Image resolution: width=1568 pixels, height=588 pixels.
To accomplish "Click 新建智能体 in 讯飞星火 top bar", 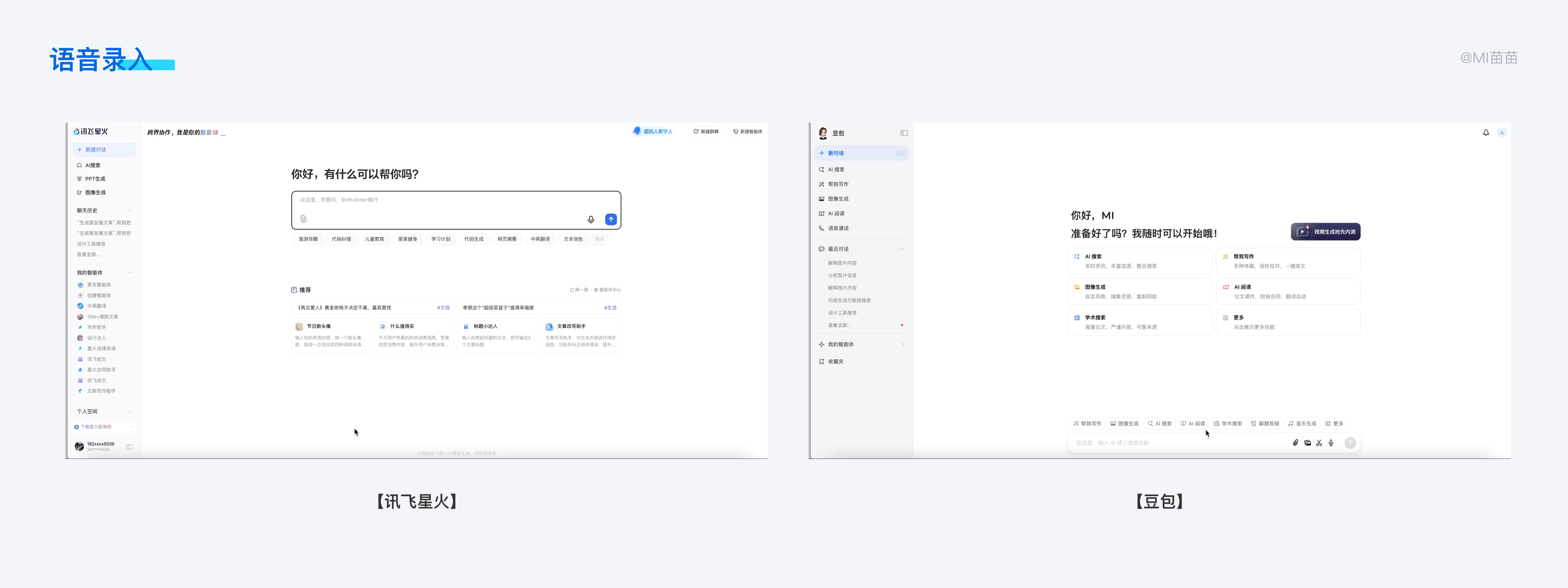I will [748, 131].
